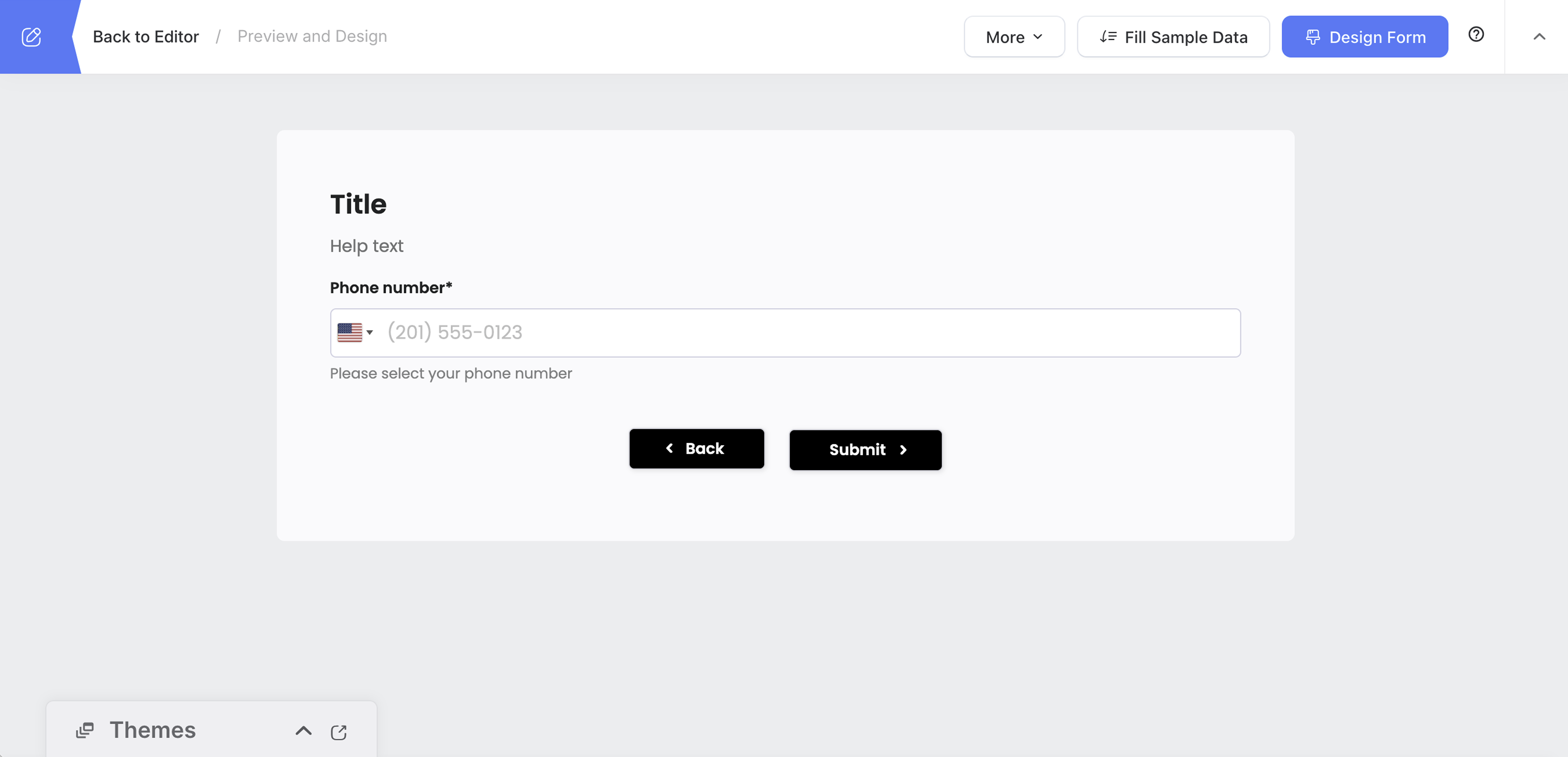
Task: Expand the Themes panel with the chevron
Action: [x=303, y=731]
